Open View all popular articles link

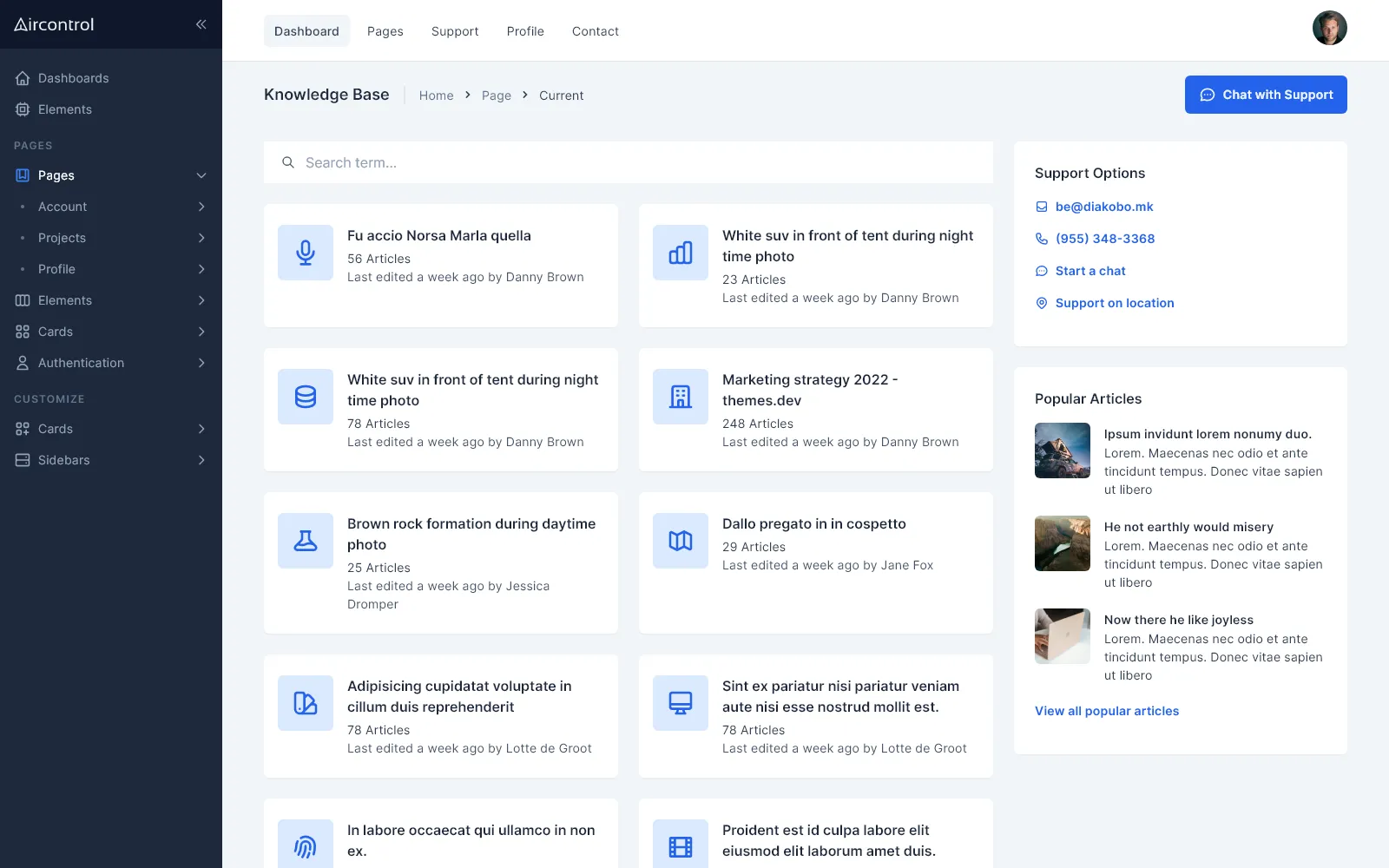point(1107,711)
